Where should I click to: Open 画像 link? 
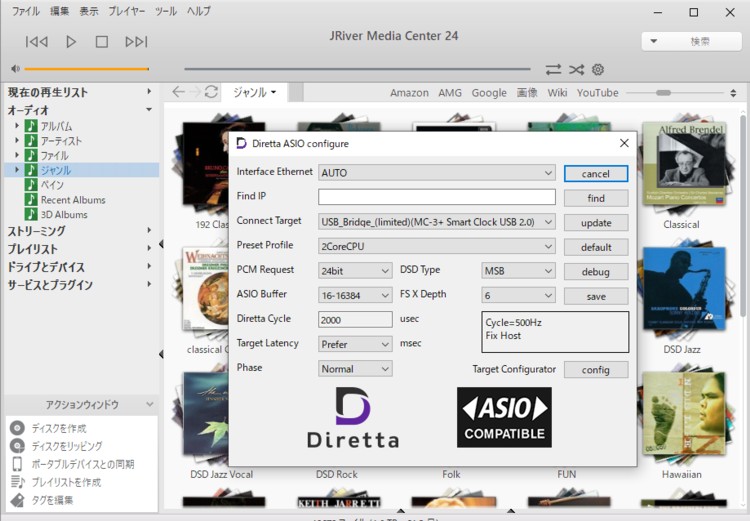click(x=527, y=93)
